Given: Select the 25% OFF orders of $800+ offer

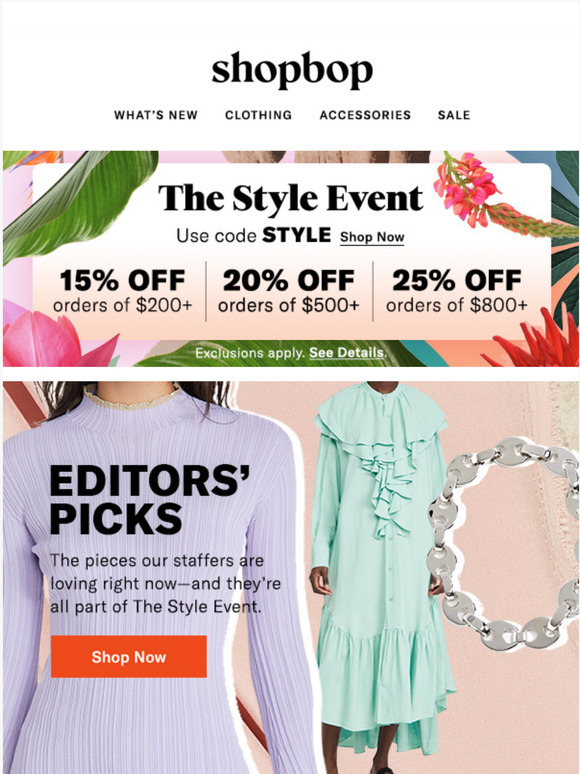Looking at the screenshot, I should pyautogui.click(x=457, y=291).
